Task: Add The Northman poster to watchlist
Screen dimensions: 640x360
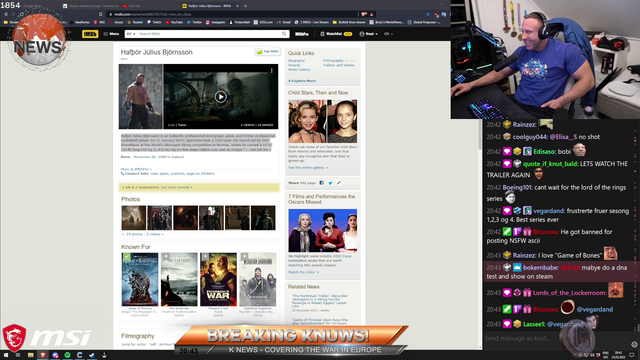Action: pos(166,257)
